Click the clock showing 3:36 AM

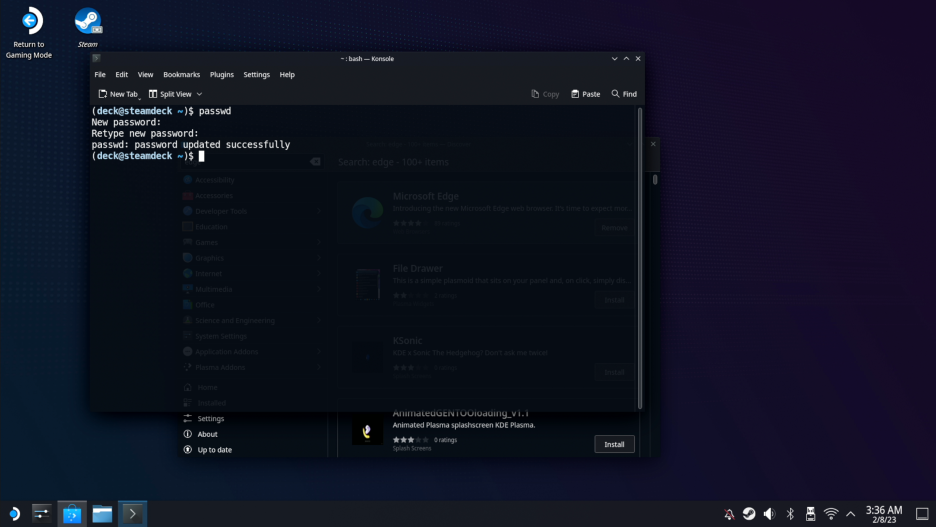[883, 514]
